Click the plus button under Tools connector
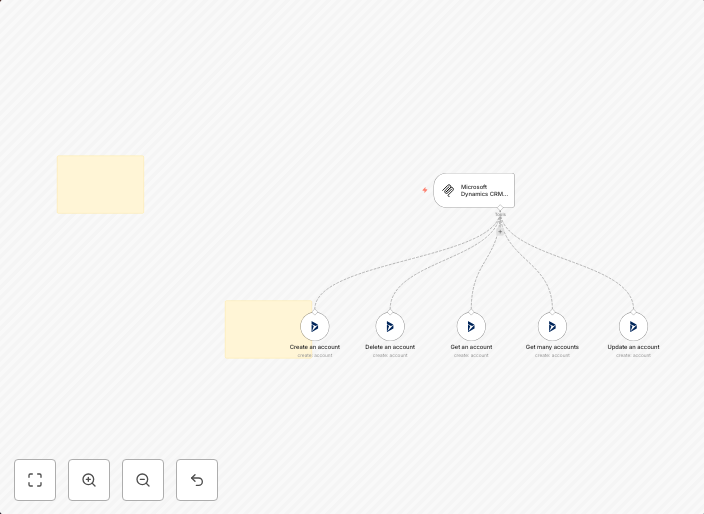 click(501, 231)
